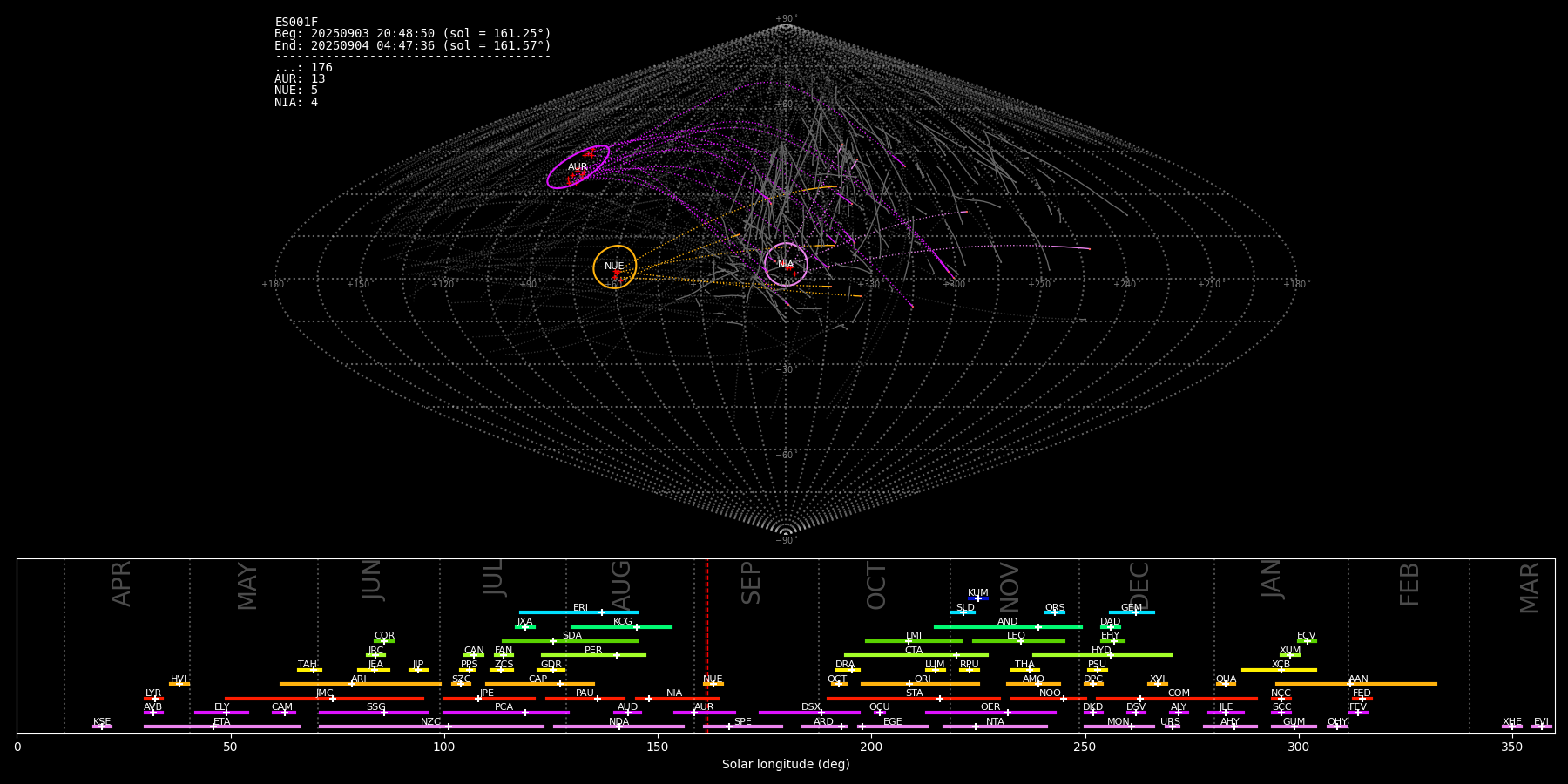Screen dimensions: 1568x784
Task: Click the KCG shower bar in timeline
Action: pos(621,626)
